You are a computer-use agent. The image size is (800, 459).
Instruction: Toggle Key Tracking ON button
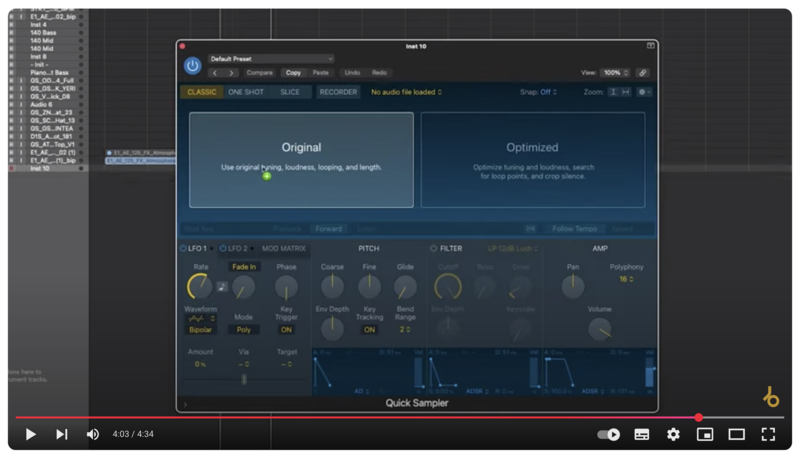pos(369,330)
